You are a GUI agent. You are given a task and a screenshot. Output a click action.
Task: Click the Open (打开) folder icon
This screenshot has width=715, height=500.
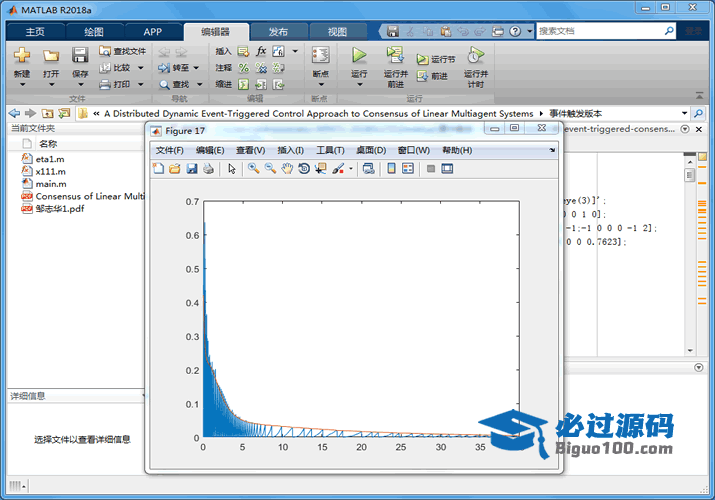[x=51, y=56]
